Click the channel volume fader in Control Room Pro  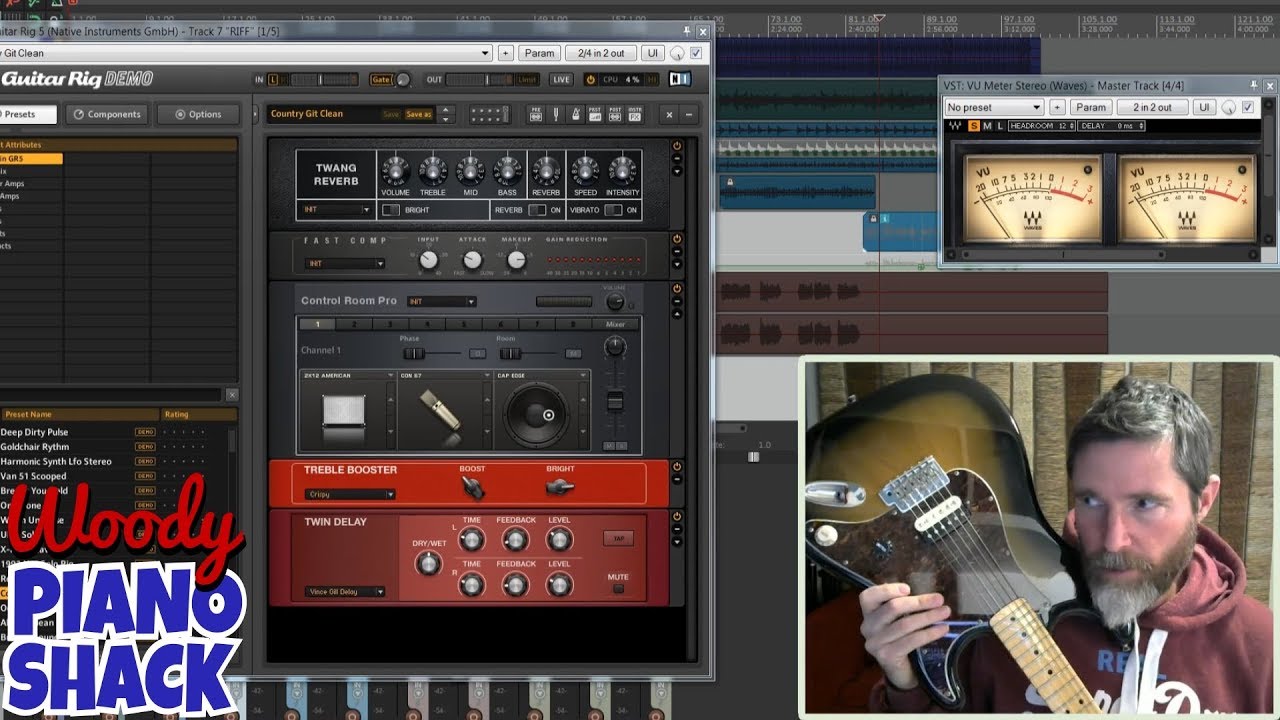pyautogui.click(x=615, y=401)
